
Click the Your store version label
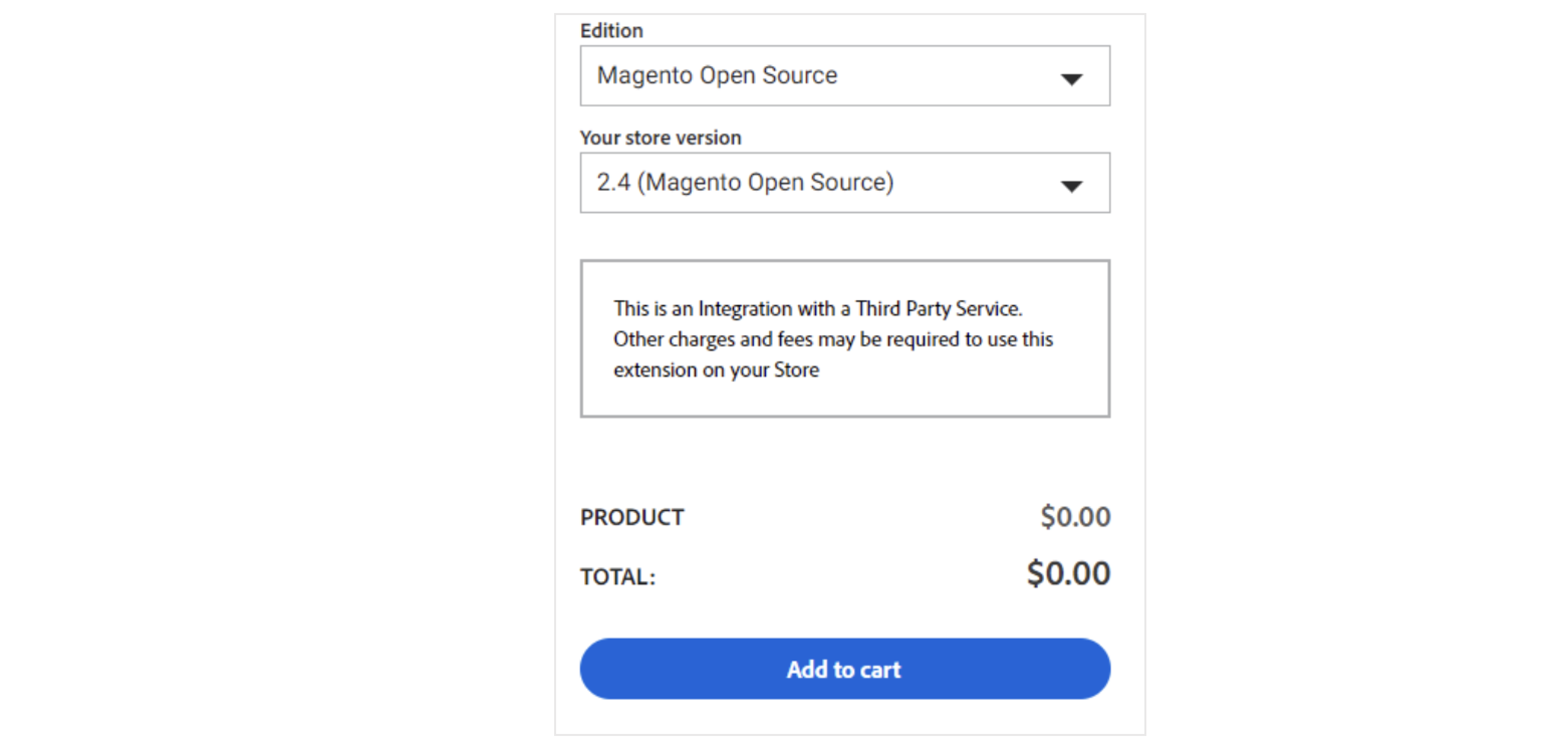click(661, 138)
